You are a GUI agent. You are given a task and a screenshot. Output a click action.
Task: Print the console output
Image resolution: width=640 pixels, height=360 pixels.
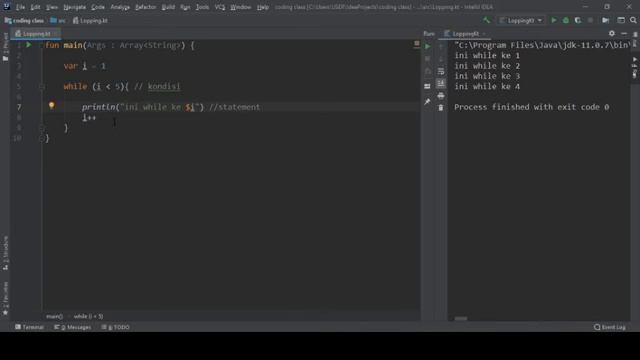[x=441, y=96]
